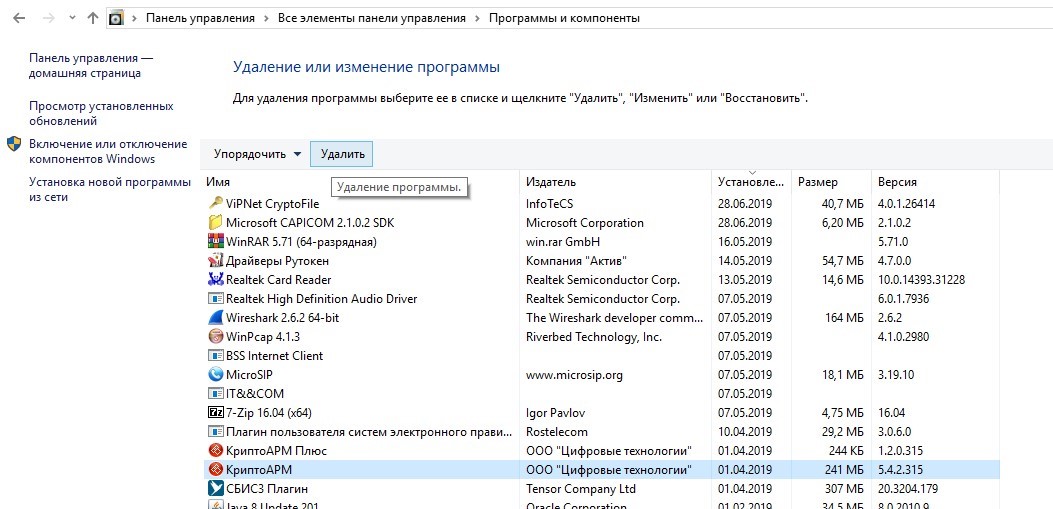Sort by the Размер column header
This screenshot has height=509, width=1053.
click(817, 182)
